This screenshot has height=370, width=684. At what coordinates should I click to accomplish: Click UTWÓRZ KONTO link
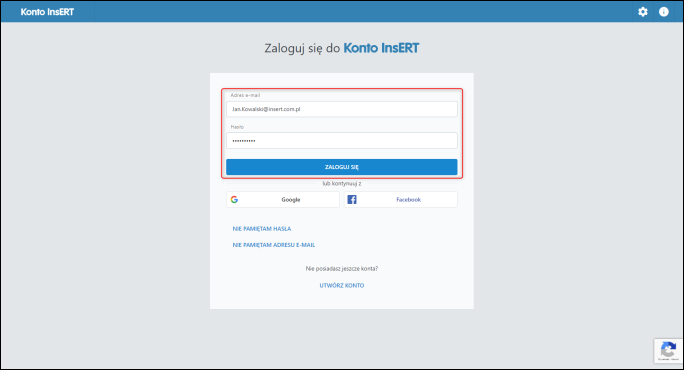coord(342,285)
